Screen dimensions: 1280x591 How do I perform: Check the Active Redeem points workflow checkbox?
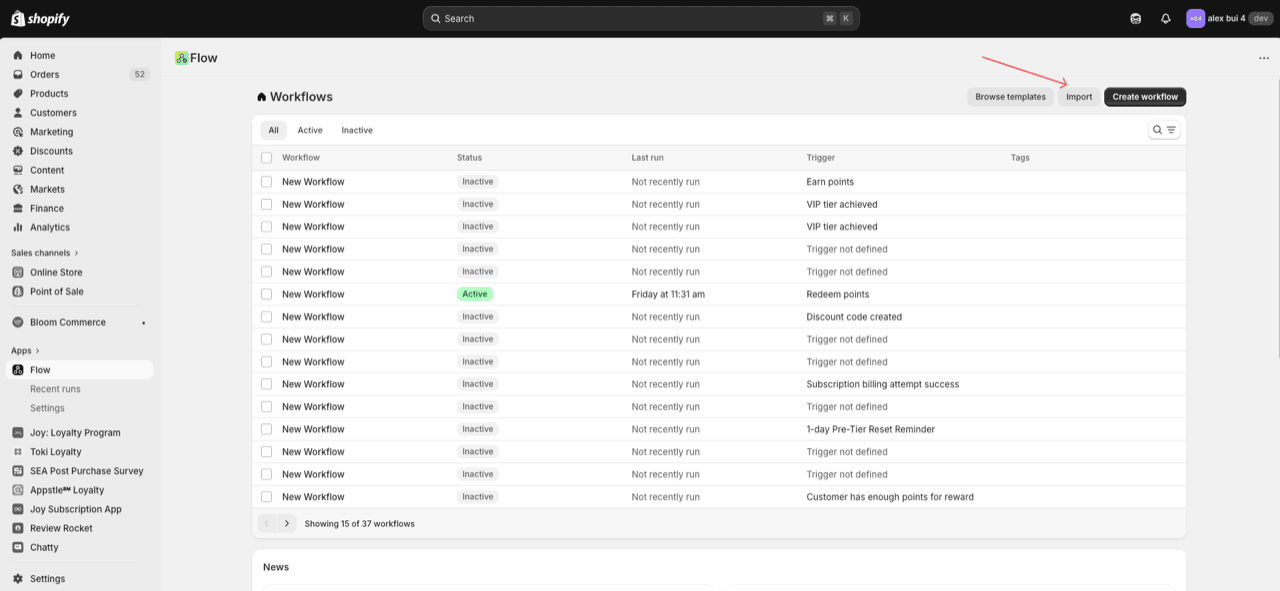tap(266, 294)
